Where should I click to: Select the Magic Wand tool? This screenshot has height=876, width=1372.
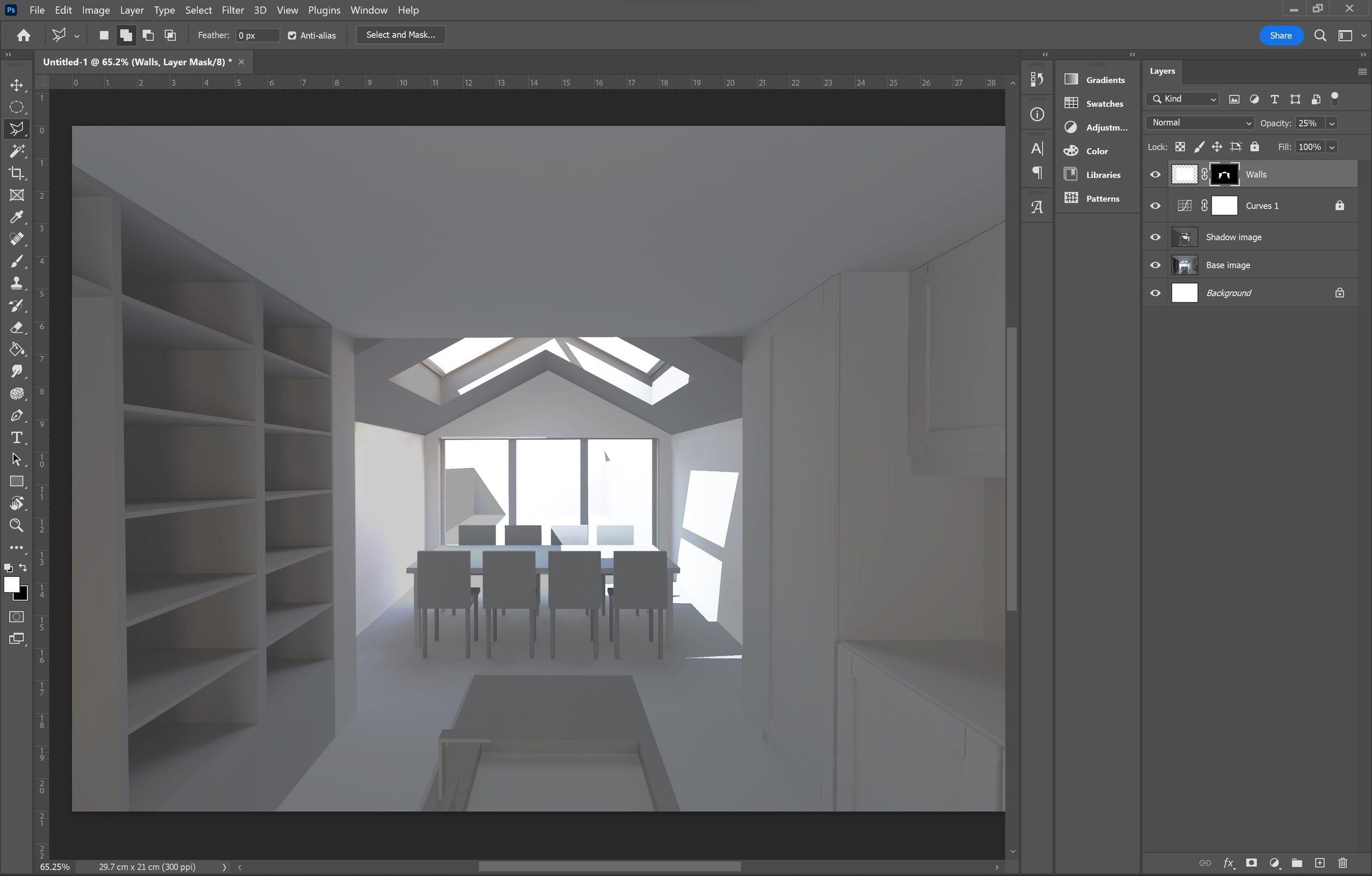point(16,151)
